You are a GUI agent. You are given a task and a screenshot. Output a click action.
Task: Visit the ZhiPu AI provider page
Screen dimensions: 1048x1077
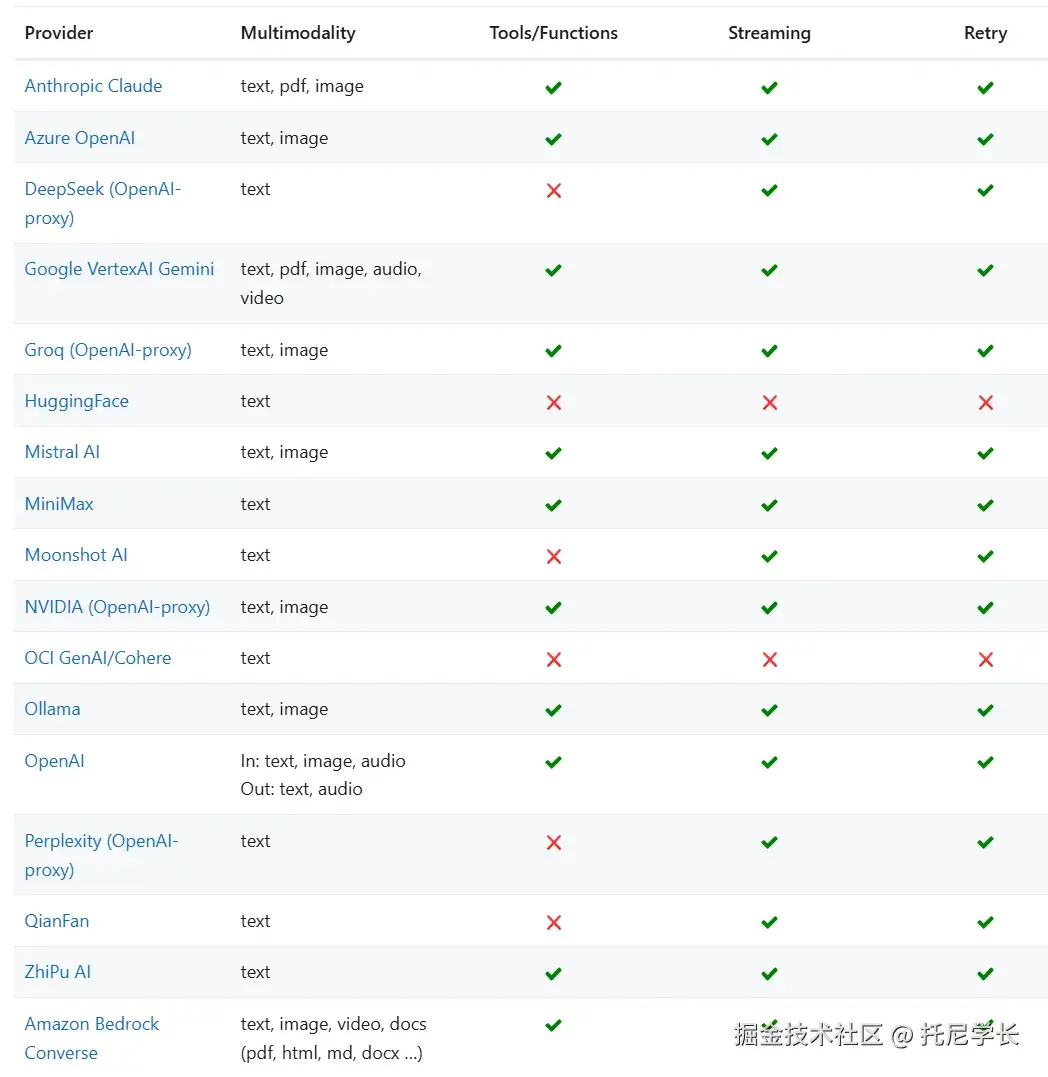(57, 972)
